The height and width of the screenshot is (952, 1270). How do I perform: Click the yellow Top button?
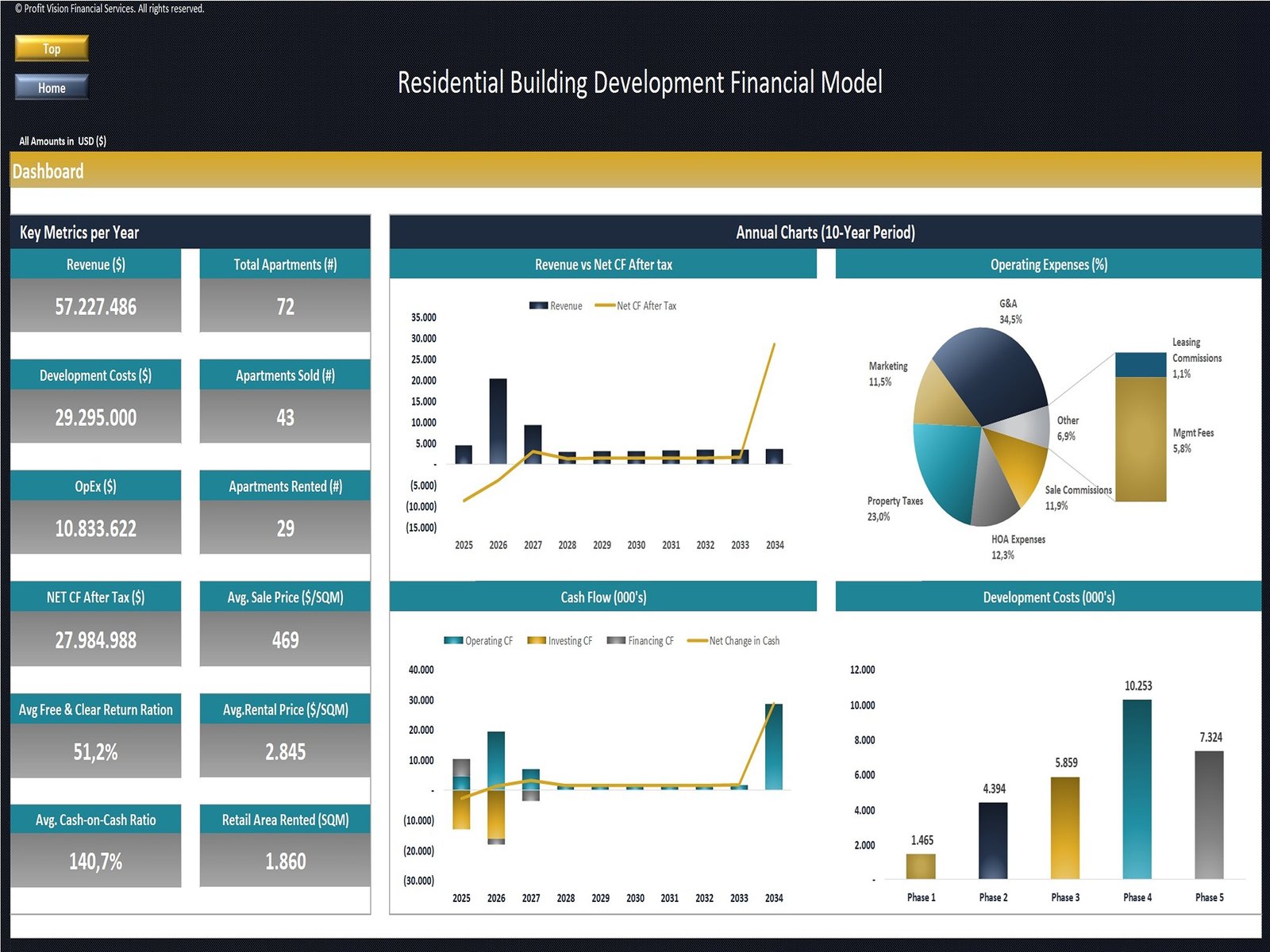click(52, 48)
